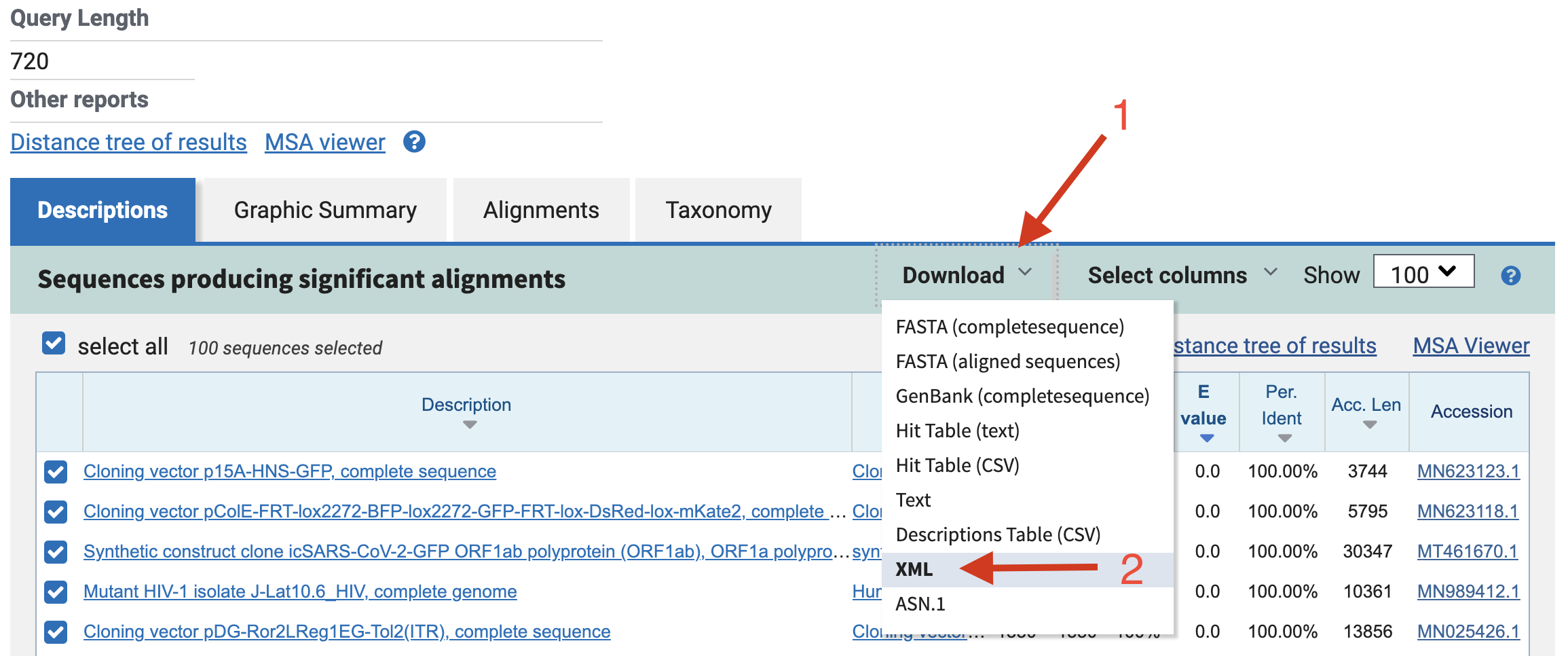The width and height of the screenshot is (1568, 656).
Task: Open the Download dropdown
Action: click(967, 275)
